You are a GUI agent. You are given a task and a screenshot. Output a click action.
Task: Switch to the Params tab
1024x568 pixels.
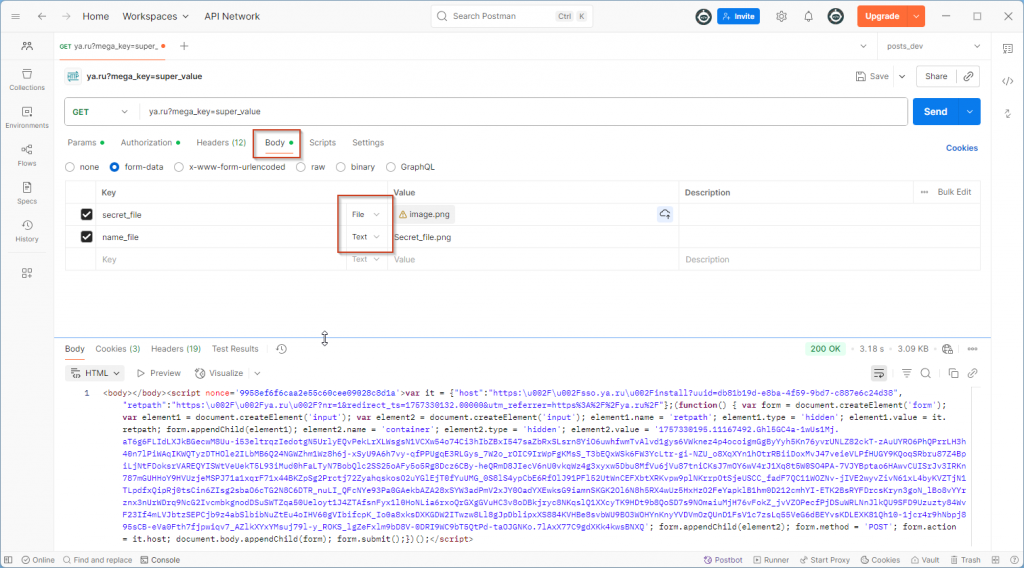(86, 142)
